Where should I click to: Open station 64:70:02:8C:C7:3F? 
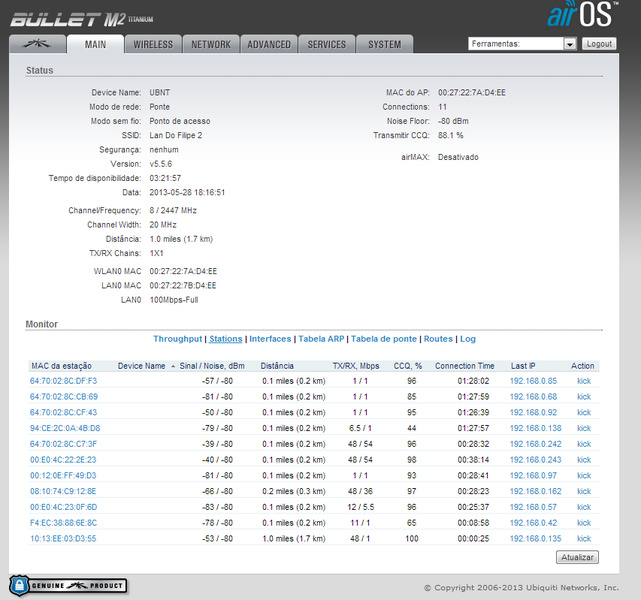tap(63, 444)
